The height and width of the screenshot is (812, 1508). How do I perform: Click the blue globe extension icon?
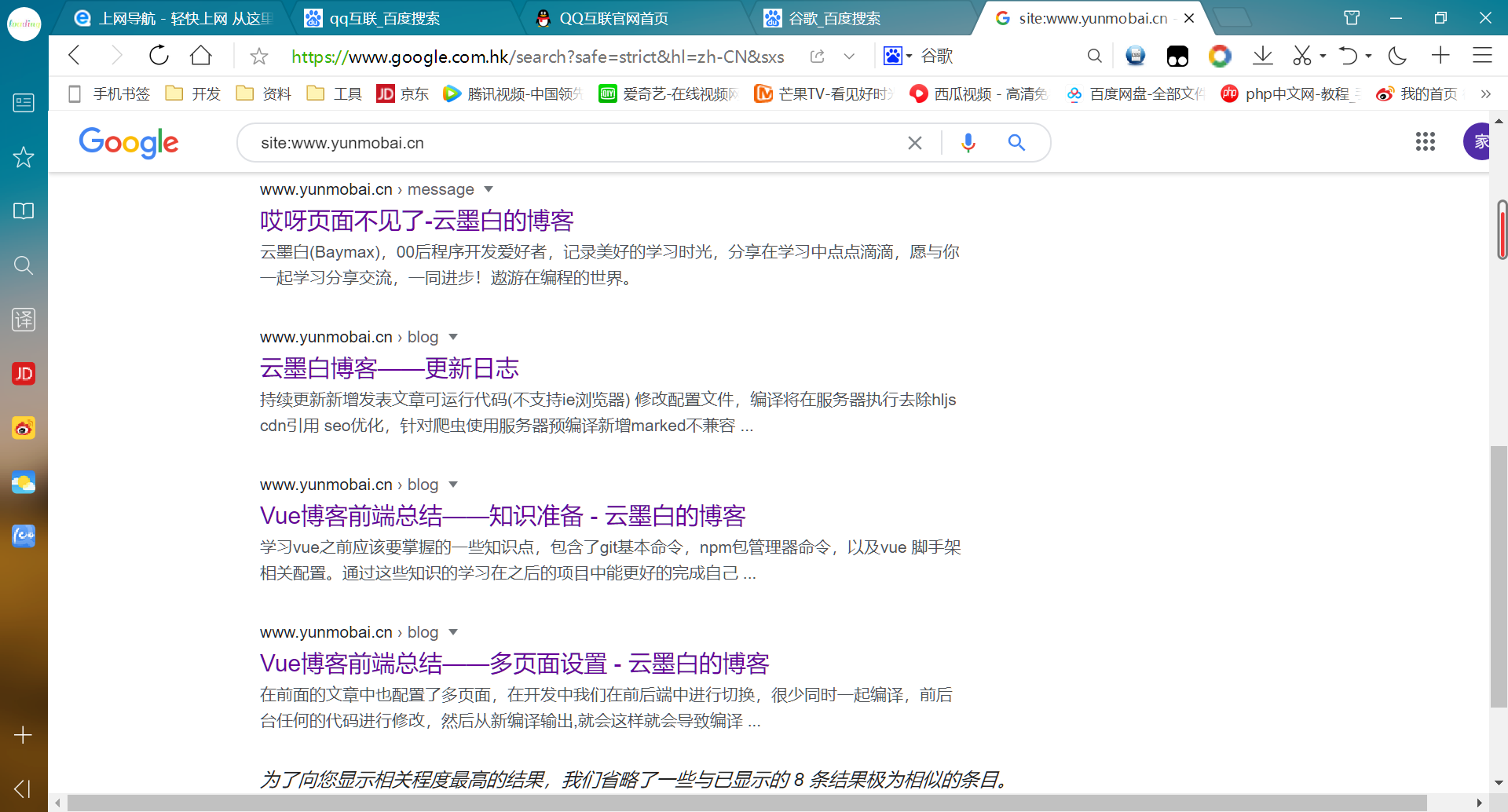point(1135,56)
